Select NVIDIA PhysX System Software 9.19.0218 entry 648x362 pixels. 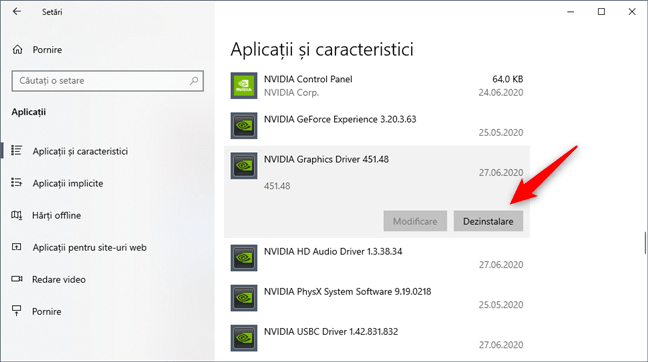347,291
